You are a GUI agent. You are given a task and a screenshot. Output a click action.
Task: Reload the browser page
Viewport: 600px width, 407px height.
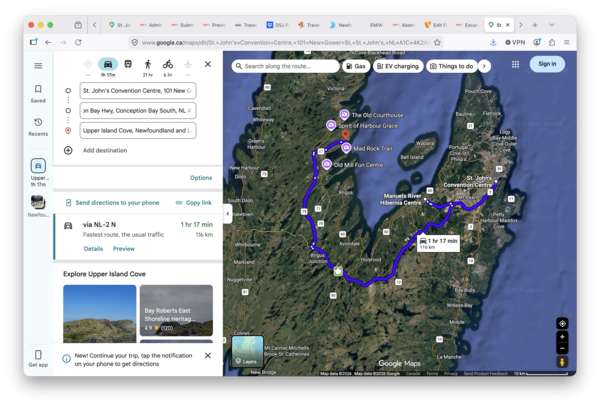point(78,42)
